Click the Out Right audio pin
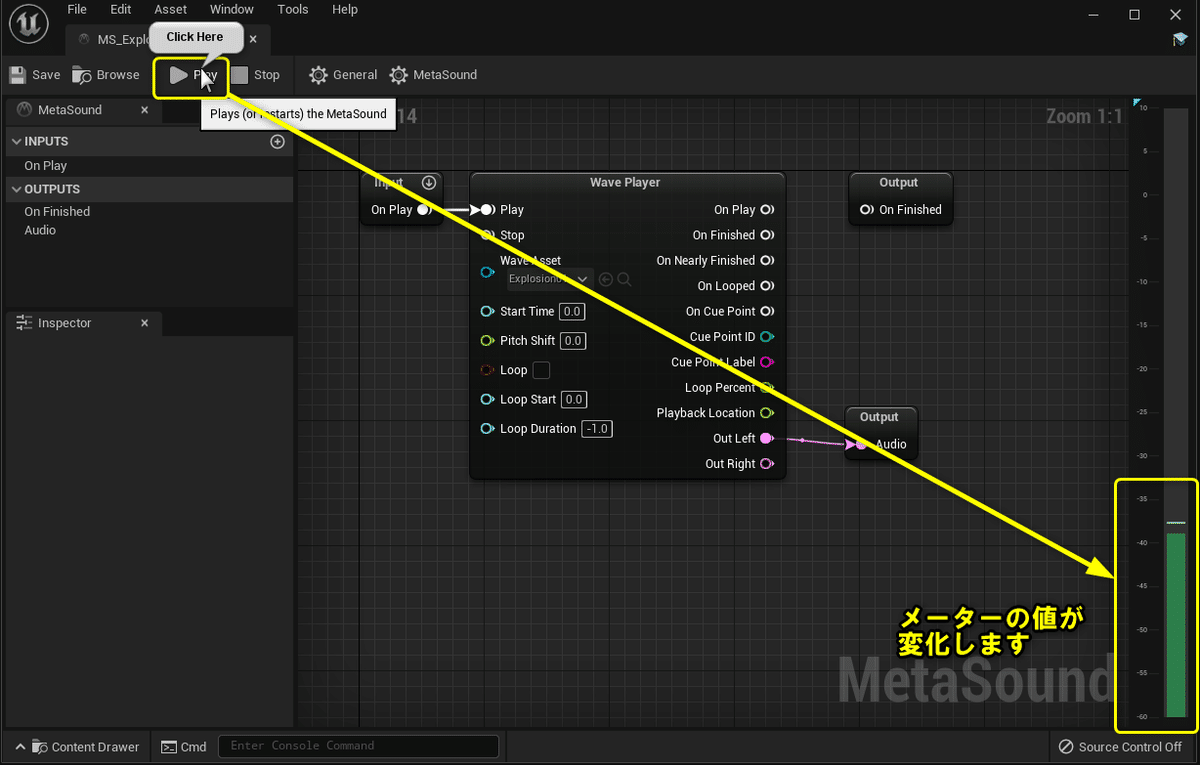Screen dimensions: 1200x765 pyautogui.click(x=767, y=464)
